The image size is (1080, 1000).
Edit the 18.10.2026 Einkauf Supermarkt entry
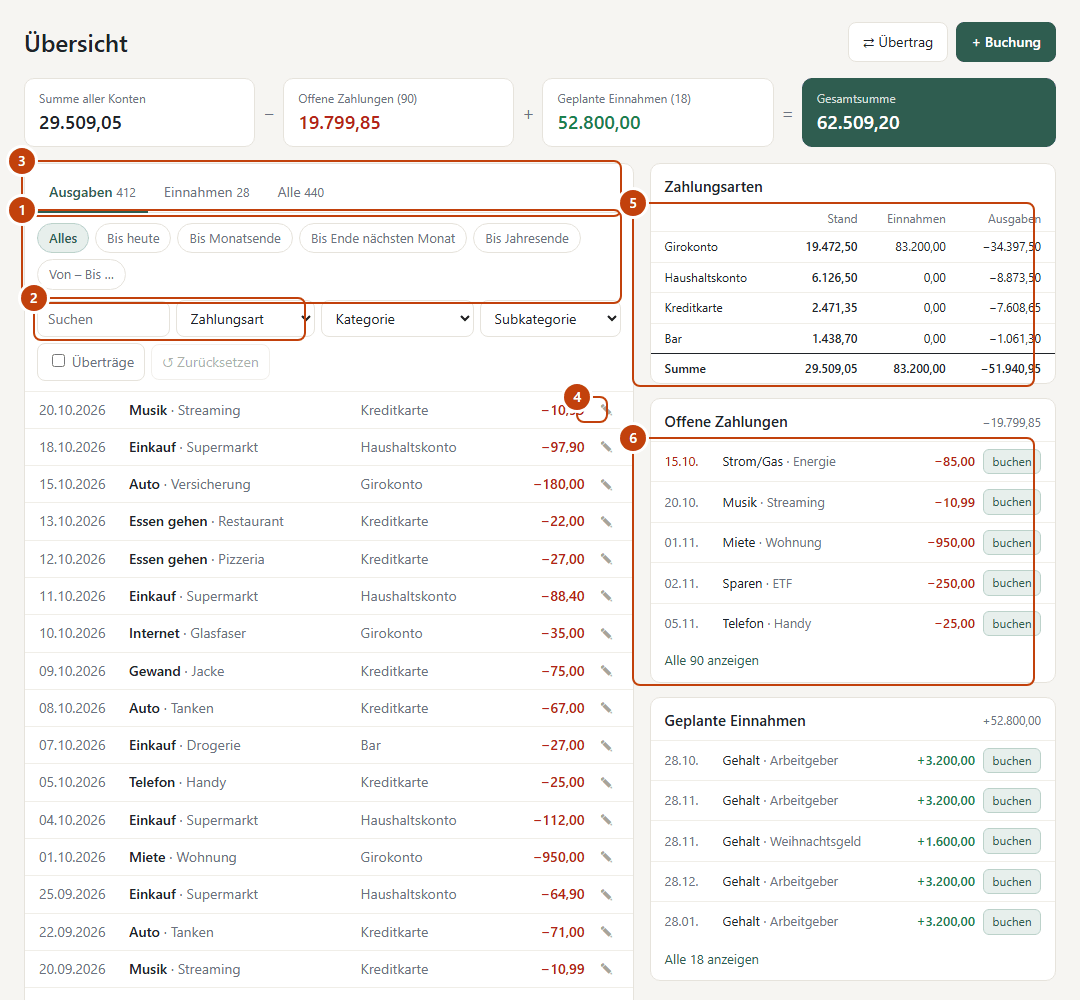click(606, 447)
